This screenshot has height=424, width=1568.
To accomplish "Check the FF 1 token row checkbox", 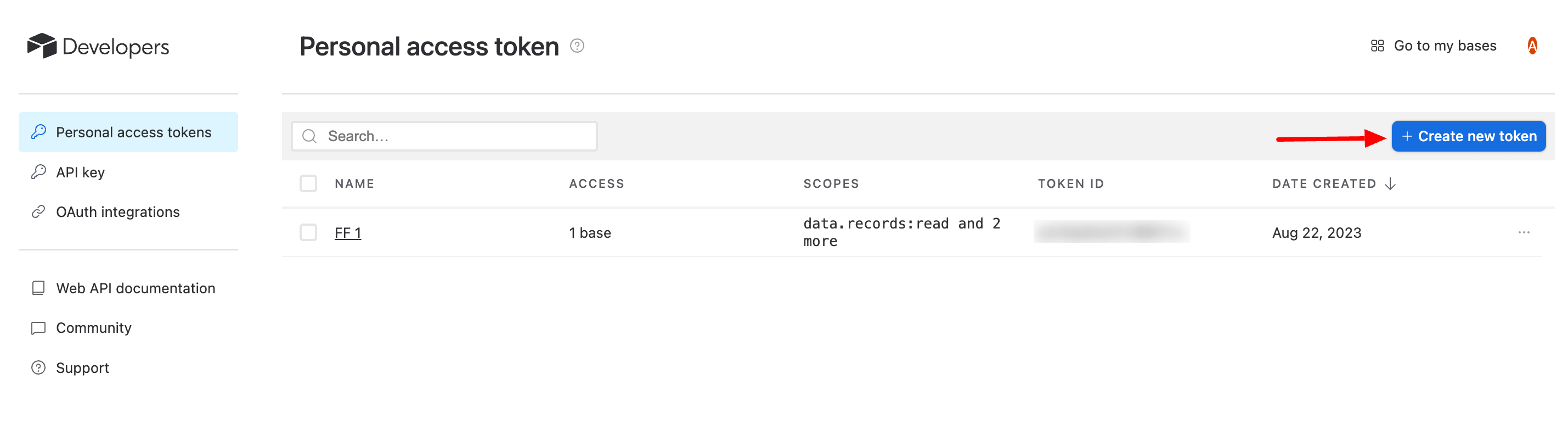I will 308,233.
